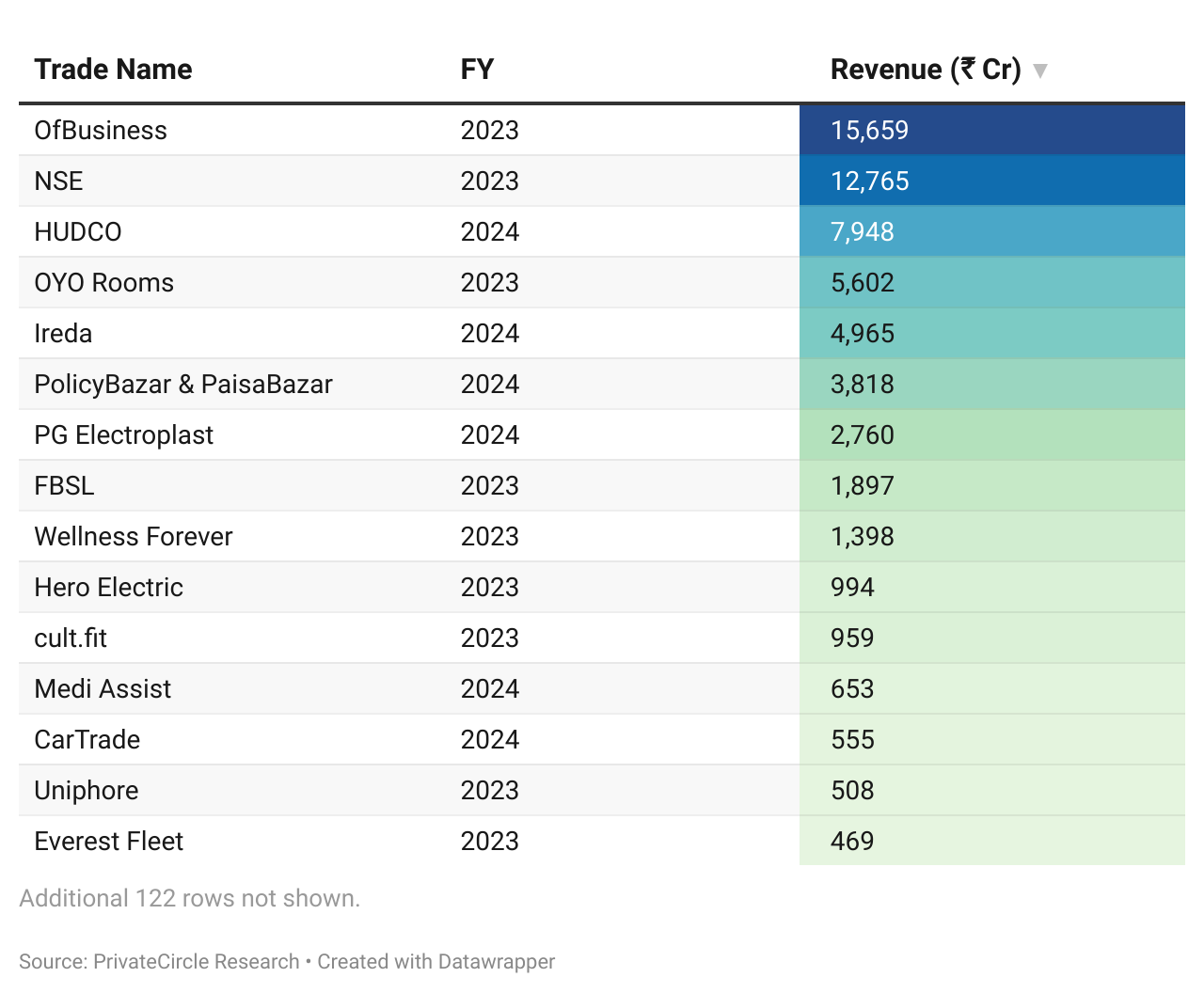Click the revenue sort arrow icon
This screenshot has width=1204, height=993.
[x=1039, y=71]
